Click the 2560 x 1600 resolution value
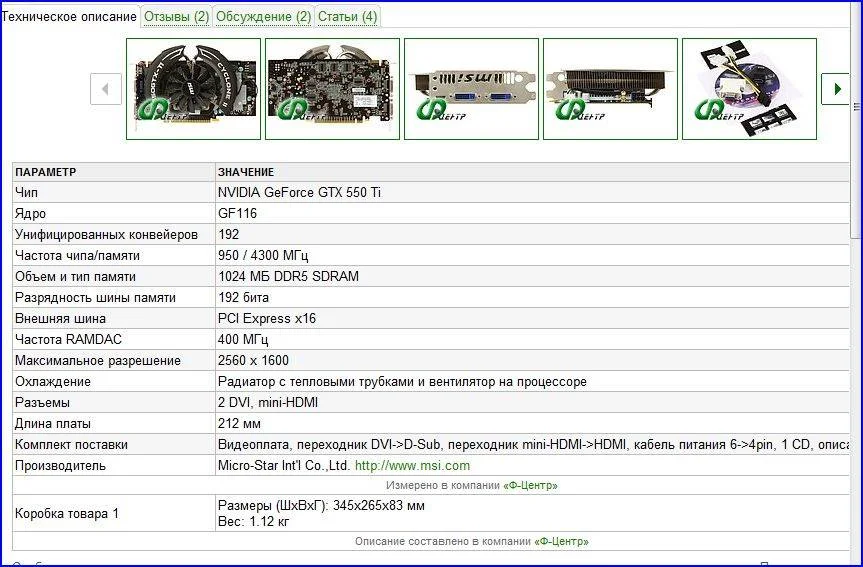The height and width of the screenshot is (567, 863). click(x=253, y=361)
